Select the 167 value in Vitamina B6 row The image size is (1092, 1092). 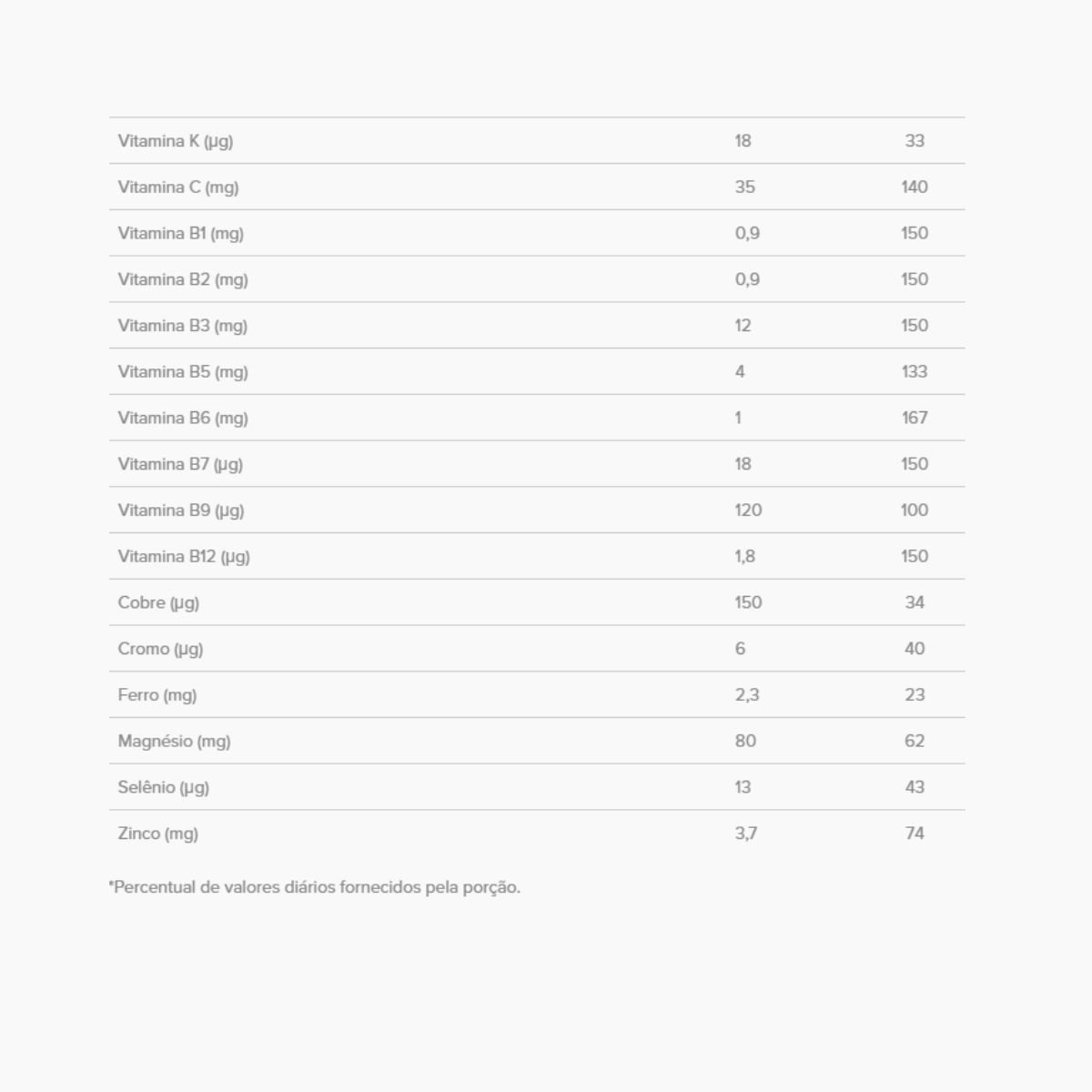point(915,419)
